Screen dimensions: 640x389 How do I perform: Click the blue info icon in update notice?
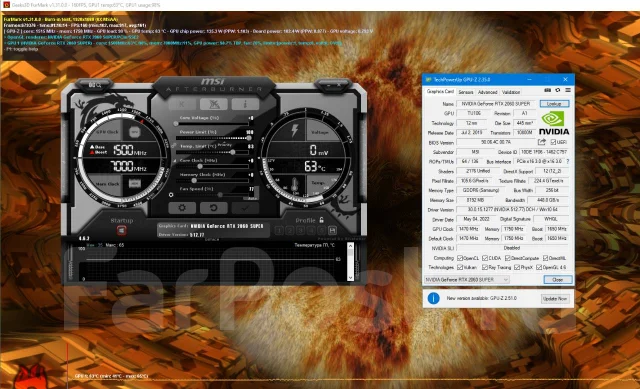pyautogui.click(x=433, y=298)
